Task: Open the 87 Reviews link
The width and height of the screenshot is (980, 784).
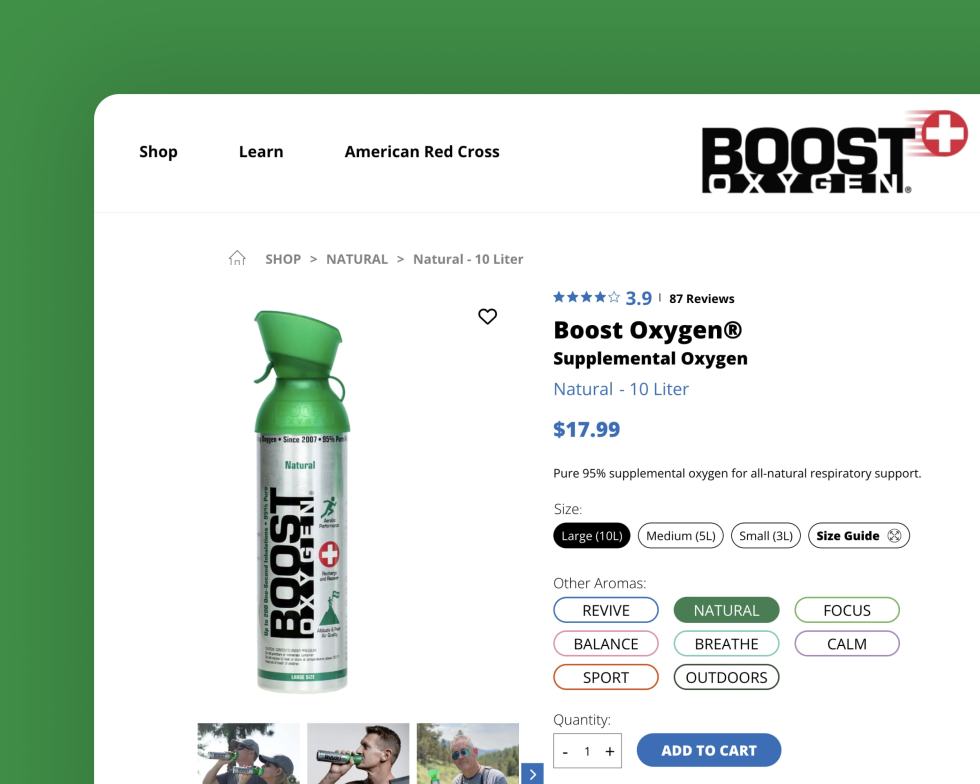Action: (x=702, y=298)
